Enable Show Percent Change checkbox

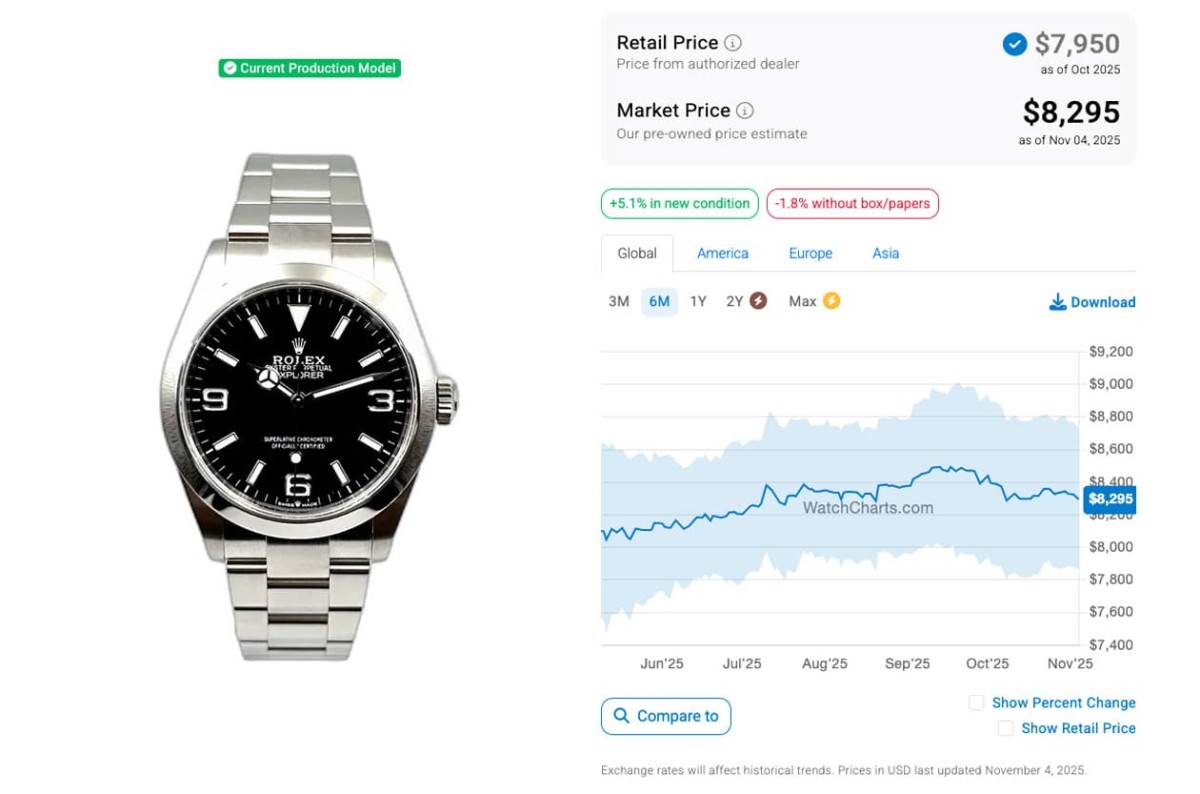[x=976, y=703]
